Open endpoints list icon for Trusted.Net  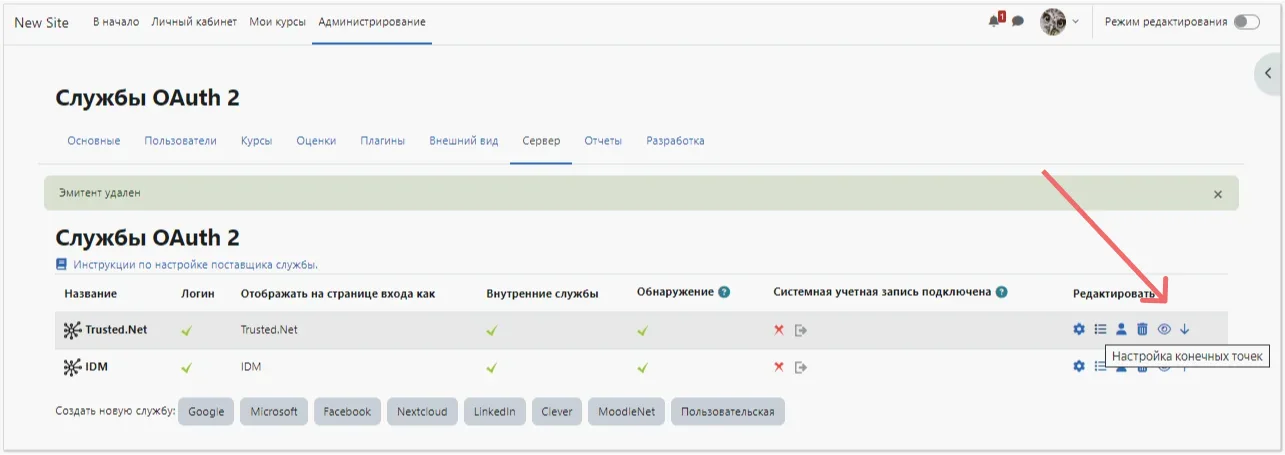[1100, 329]
